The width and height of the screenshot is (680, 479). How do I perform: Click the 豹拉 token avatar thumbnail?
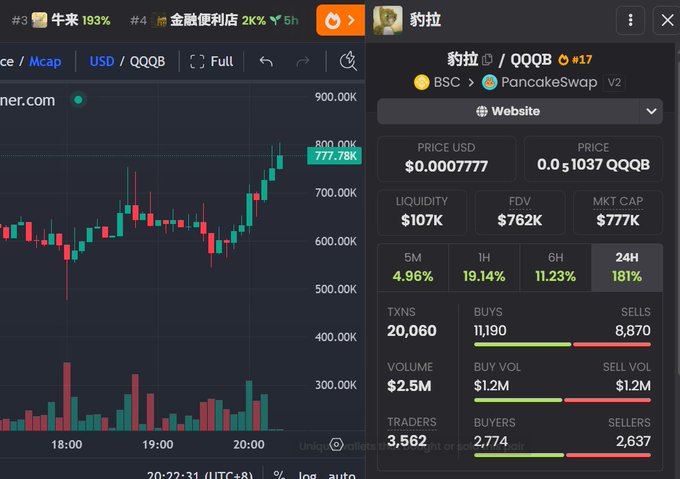(x=387, y=20)
